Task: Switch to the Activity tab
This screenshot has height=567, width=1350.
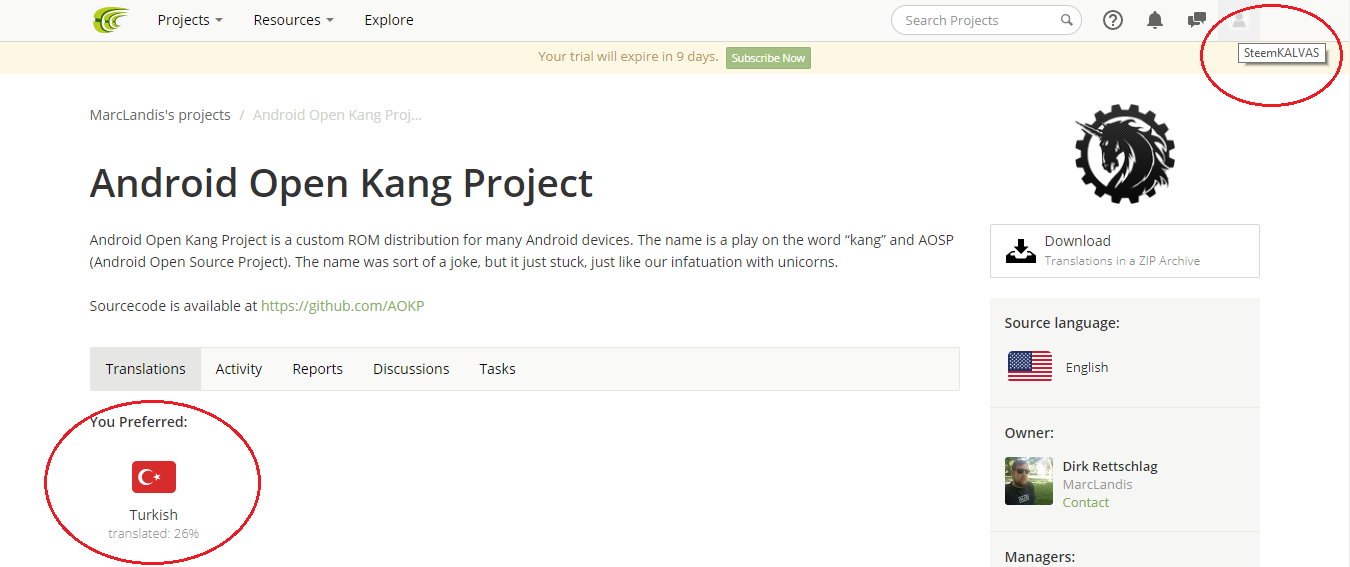Action: click(x=239, y=369)
